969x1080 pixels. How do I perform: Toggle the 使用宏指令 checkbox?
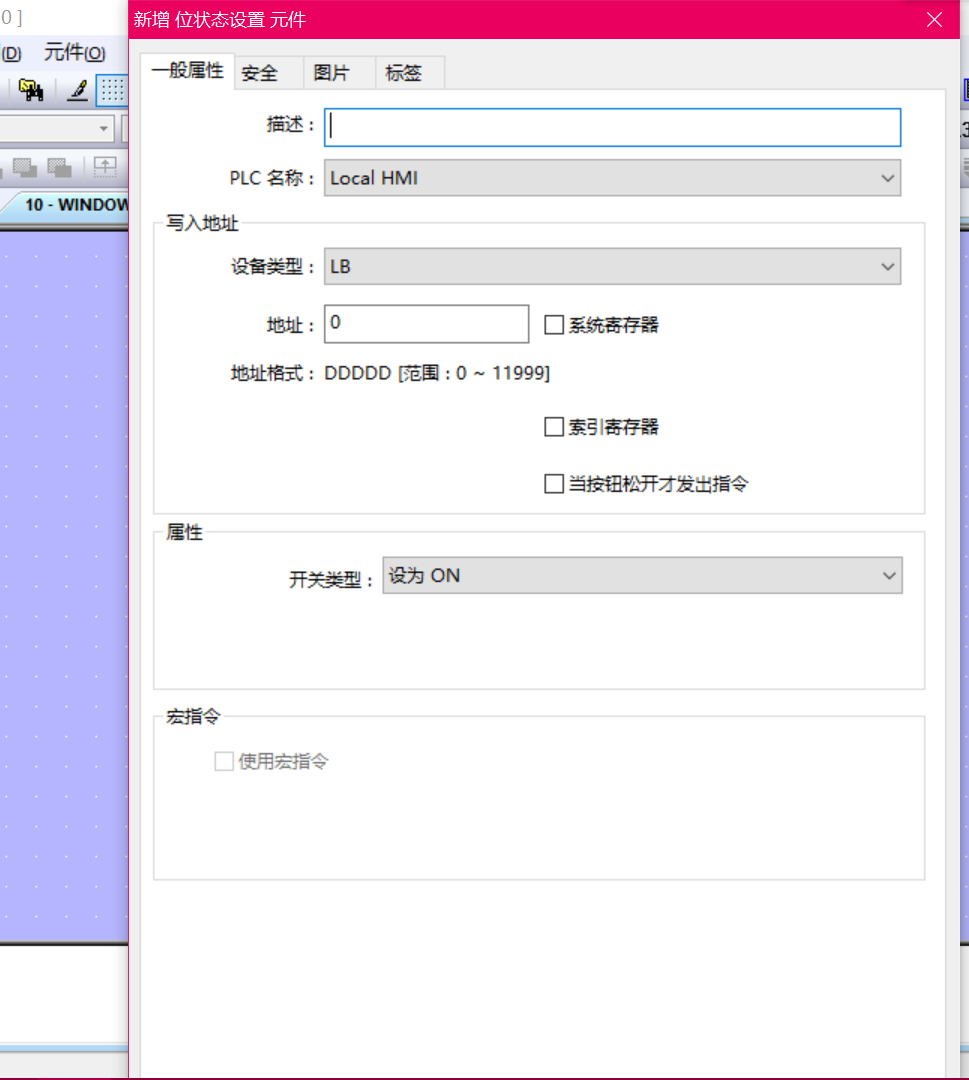click(224, 762)
